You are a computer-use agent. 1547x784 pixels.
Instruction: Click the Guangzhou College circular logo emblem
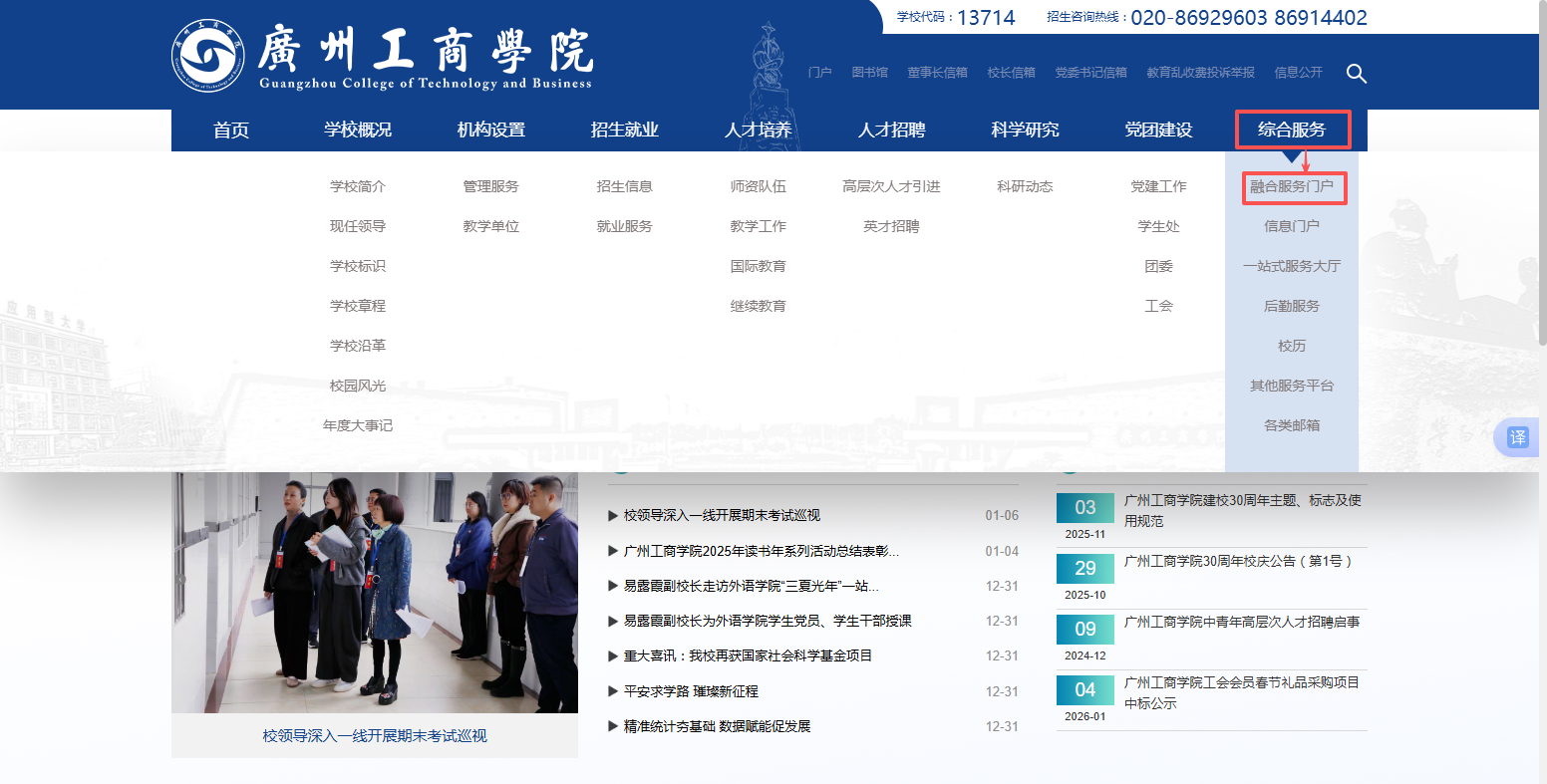coord(207,56)
